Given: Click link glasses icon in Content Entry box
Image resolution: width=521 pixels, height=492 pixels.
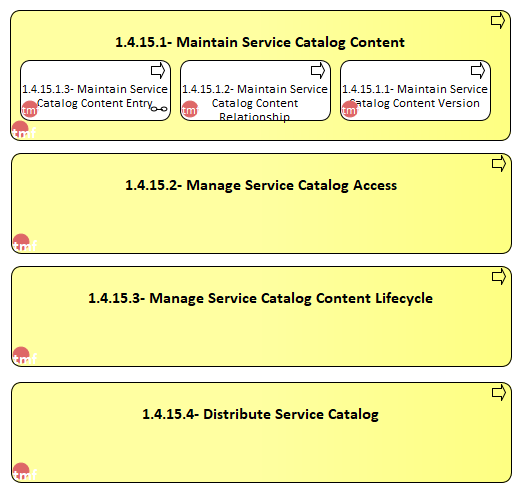Looking at the screenshot, I should pyautogui.click(x=159, y=109).
